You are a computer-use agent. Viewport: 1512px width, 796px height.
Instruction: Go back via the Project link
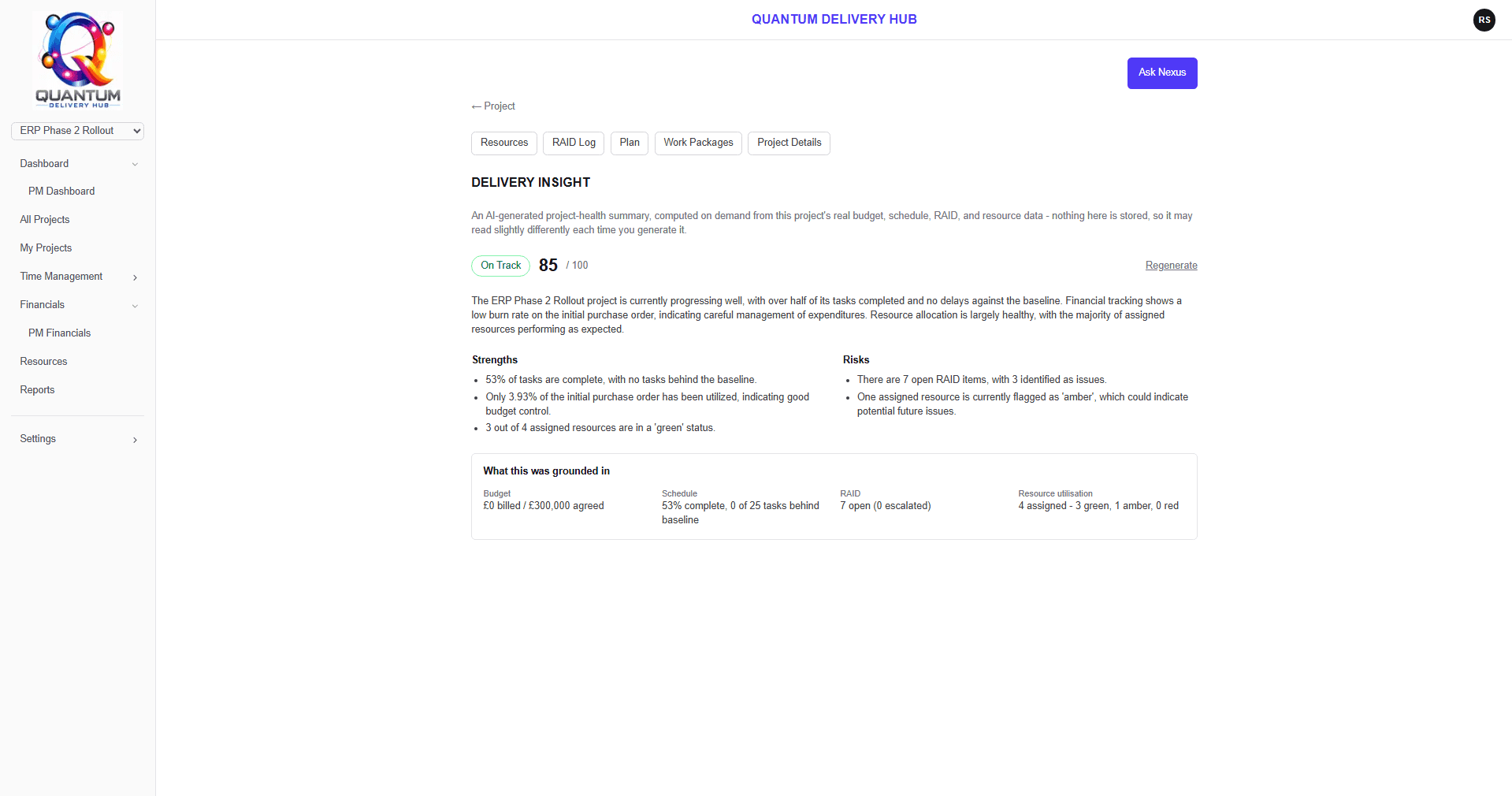point(493,106)
